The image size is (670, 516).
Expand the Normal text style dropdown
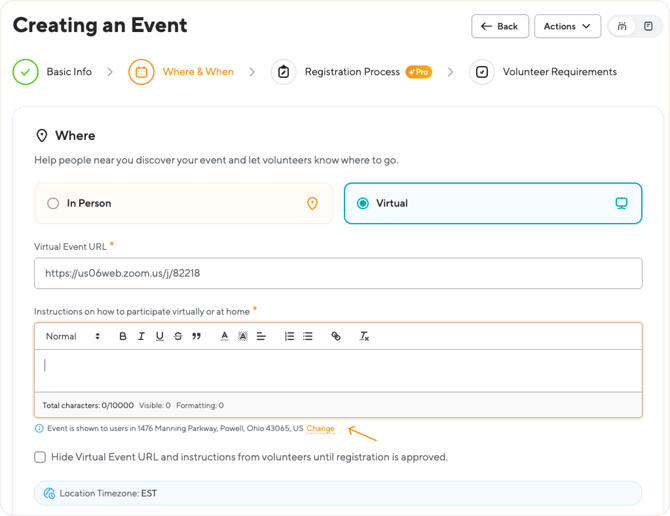point(73,336)
